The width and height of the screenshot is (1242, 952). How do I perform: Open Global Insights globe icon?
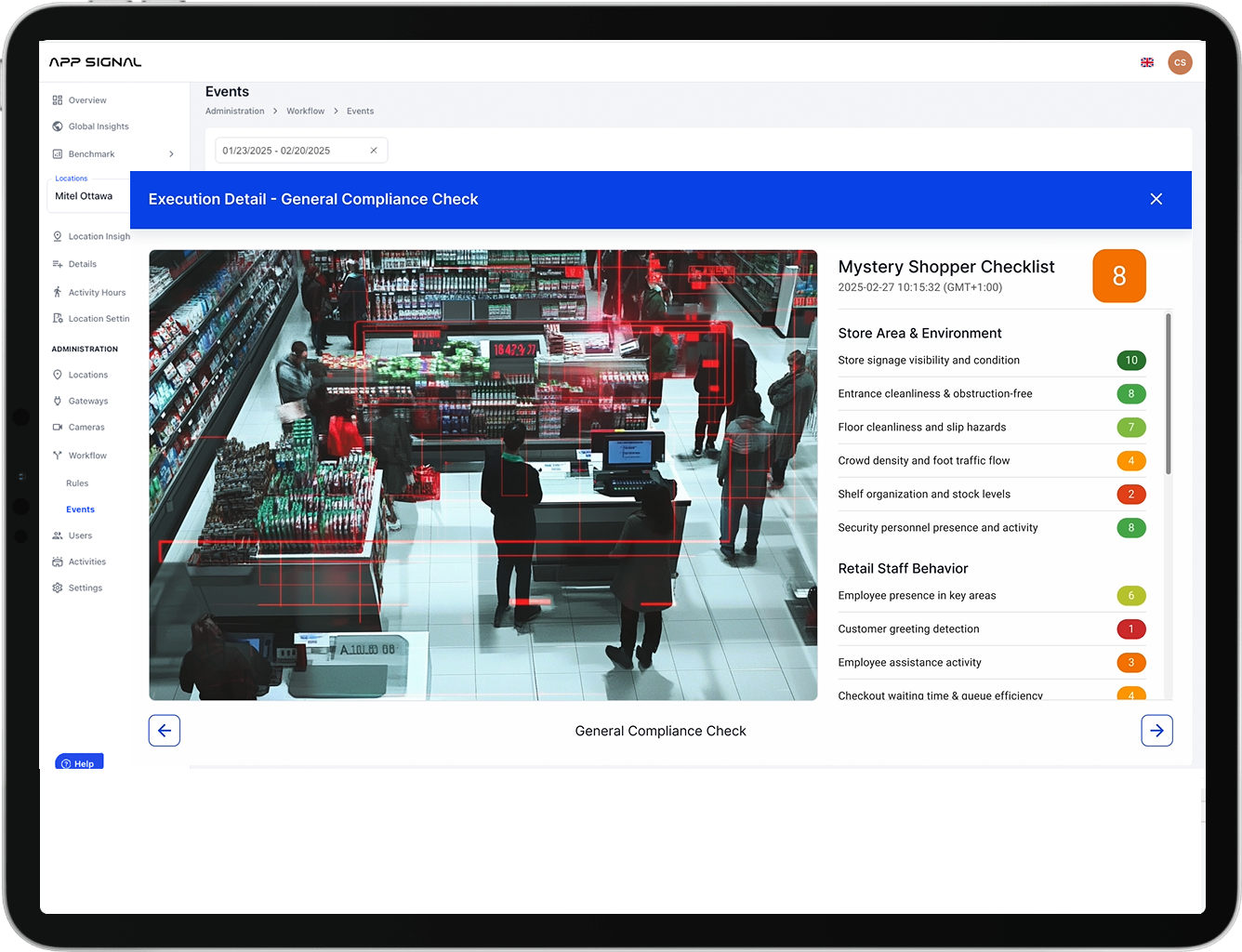(58, 126)
